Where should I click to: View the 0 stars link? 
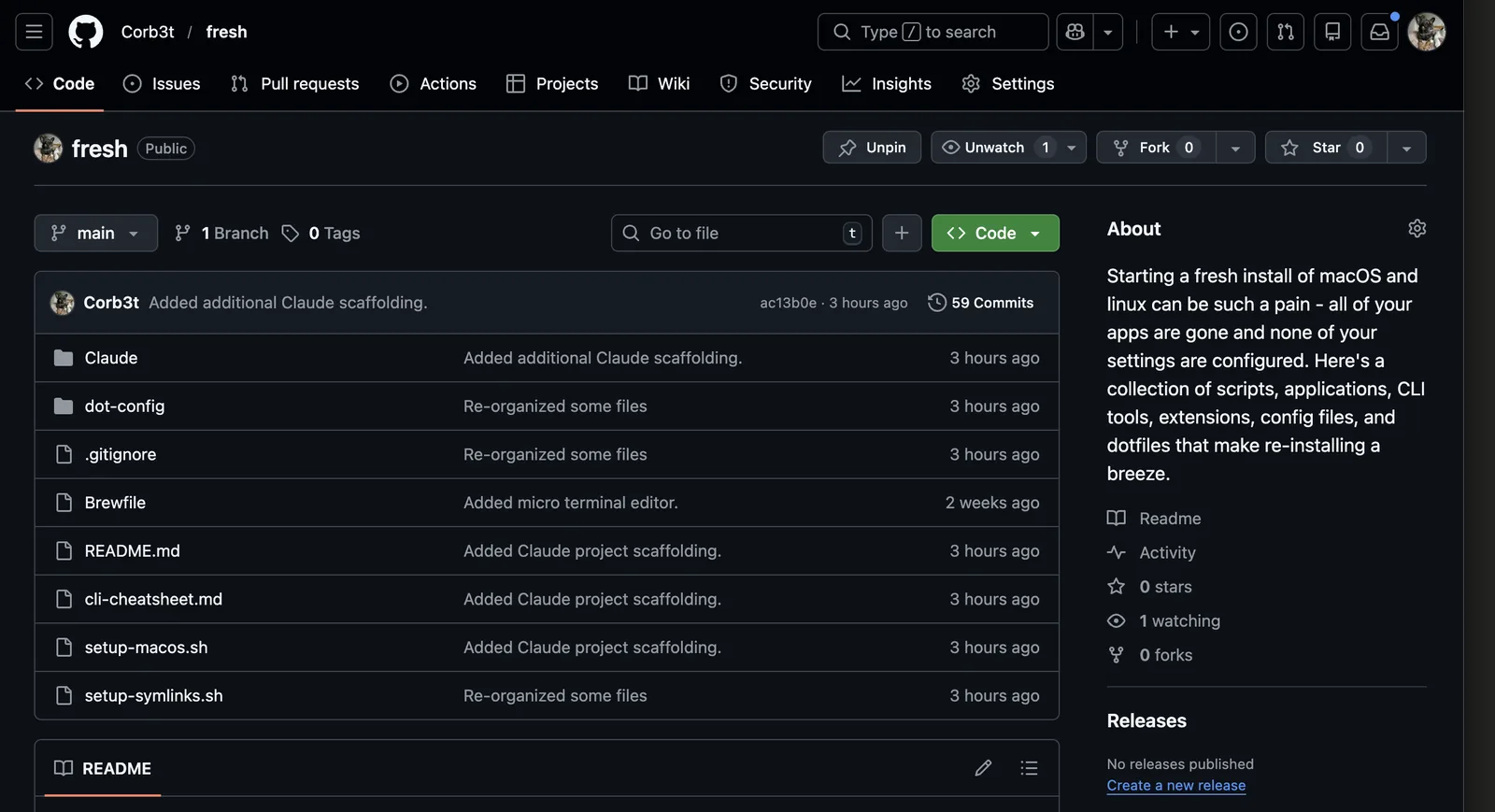[1149, 587]
